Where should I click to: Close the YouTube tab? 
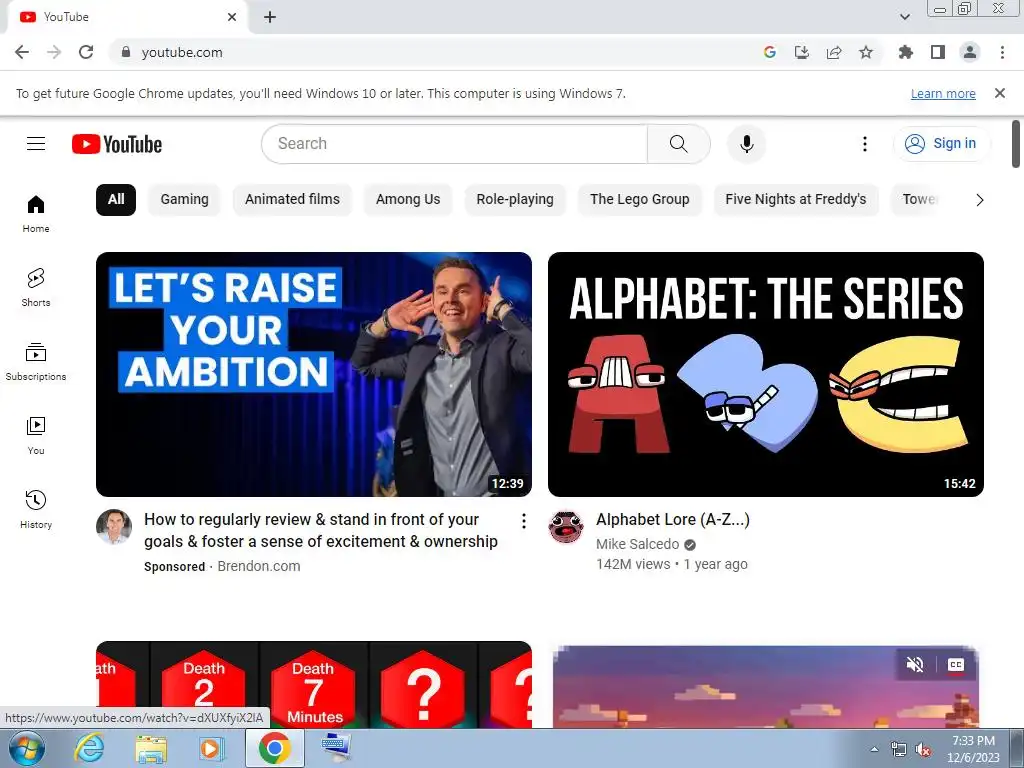pyautogui.click(x=232, y=17)
